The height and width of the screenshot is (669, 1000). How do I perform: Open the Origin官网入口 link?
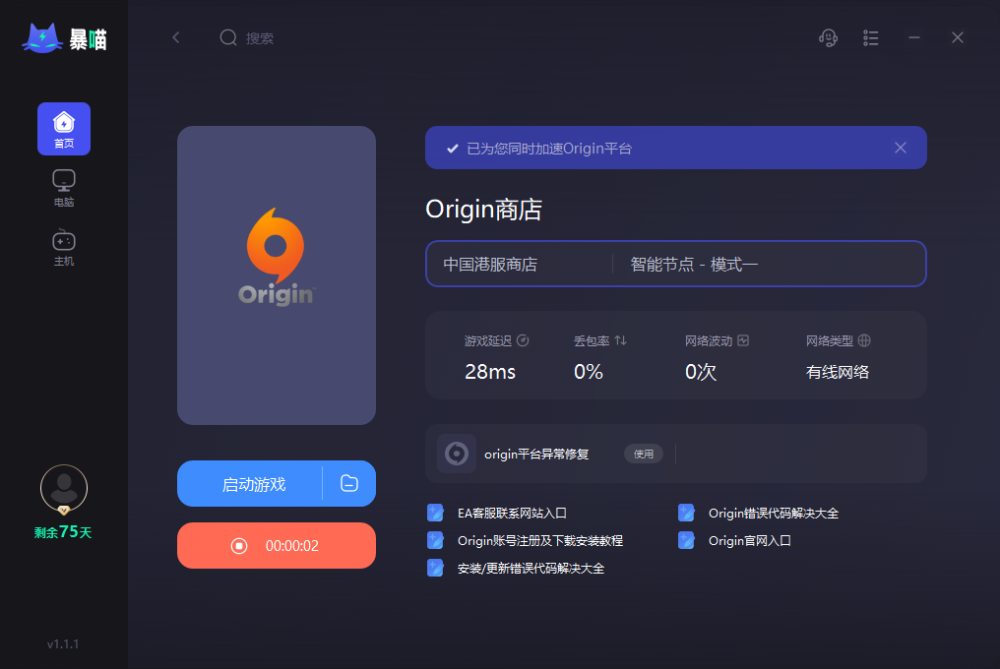750,541
